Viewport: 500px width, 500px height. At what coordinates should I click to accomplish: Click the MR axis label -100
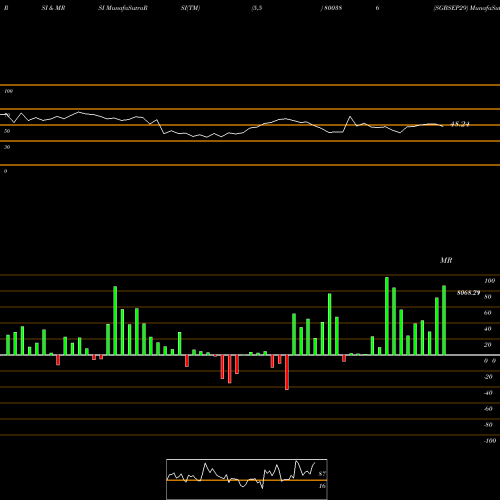pyautogui.click(x=490, y=441)
